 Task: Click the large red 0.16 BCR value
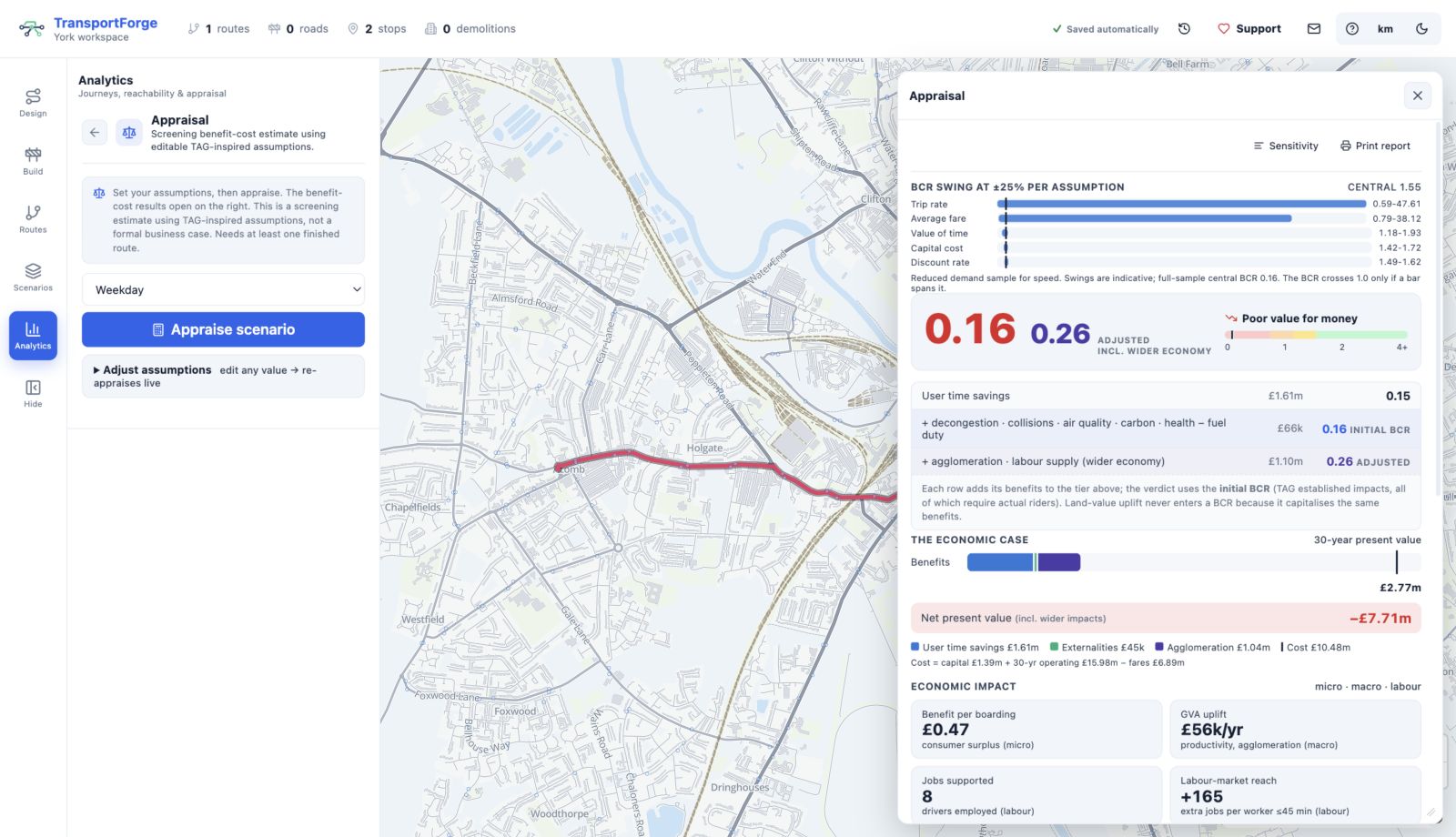point(970,329)
